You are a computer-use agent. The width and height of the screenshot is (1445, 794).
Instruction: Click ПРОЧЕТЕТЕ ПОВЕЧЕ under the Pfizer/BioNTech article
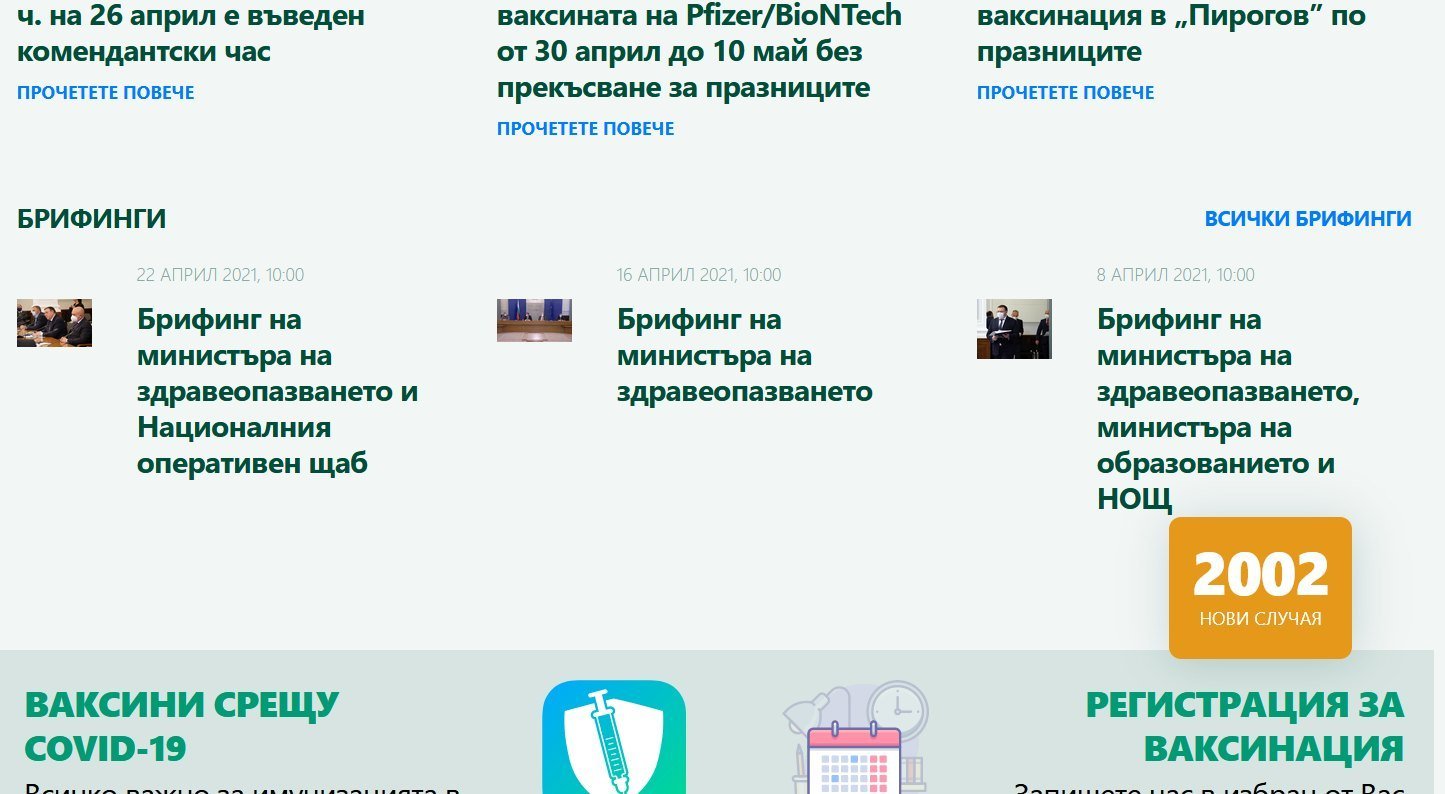coord(585,129)
